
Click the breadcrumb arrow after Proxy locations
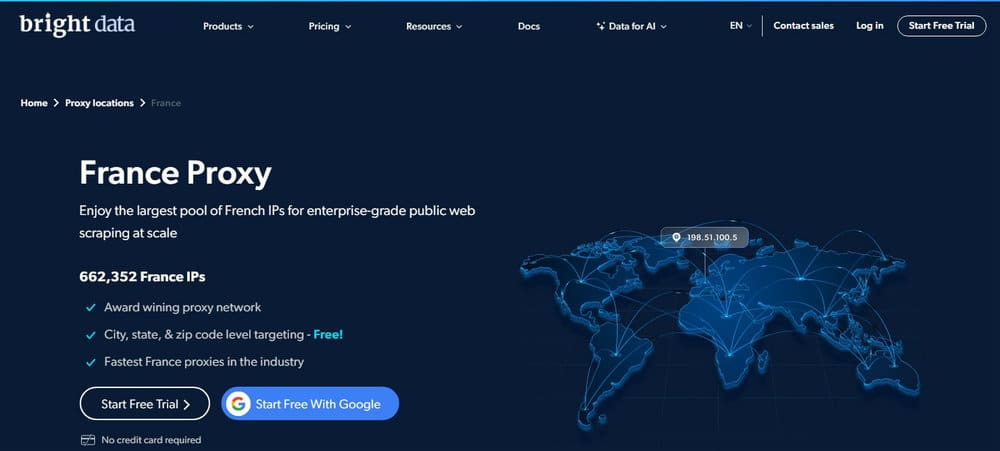pos(142,103)
